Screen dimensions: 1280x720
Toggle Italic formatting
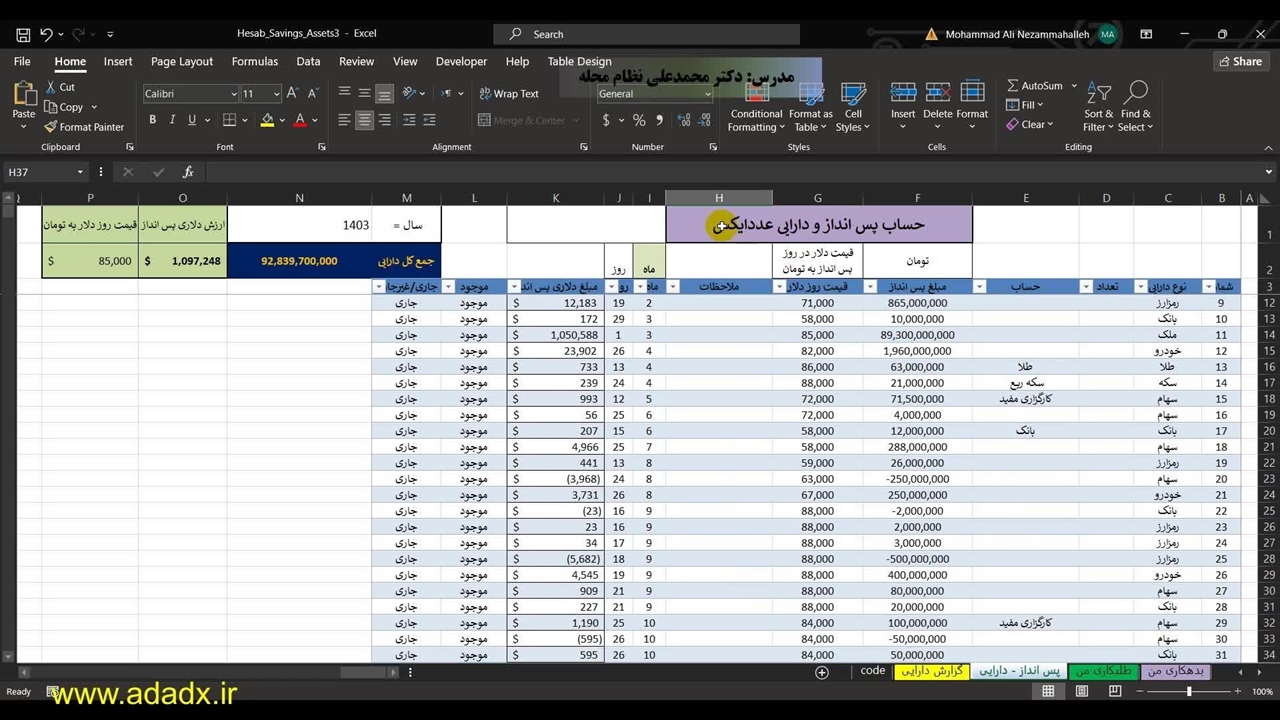[172, 120]
